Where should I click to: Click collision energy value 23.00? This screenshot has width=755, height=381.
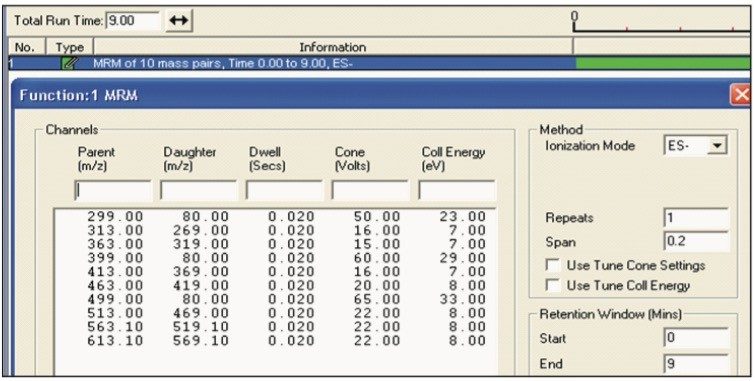point(463,217)
